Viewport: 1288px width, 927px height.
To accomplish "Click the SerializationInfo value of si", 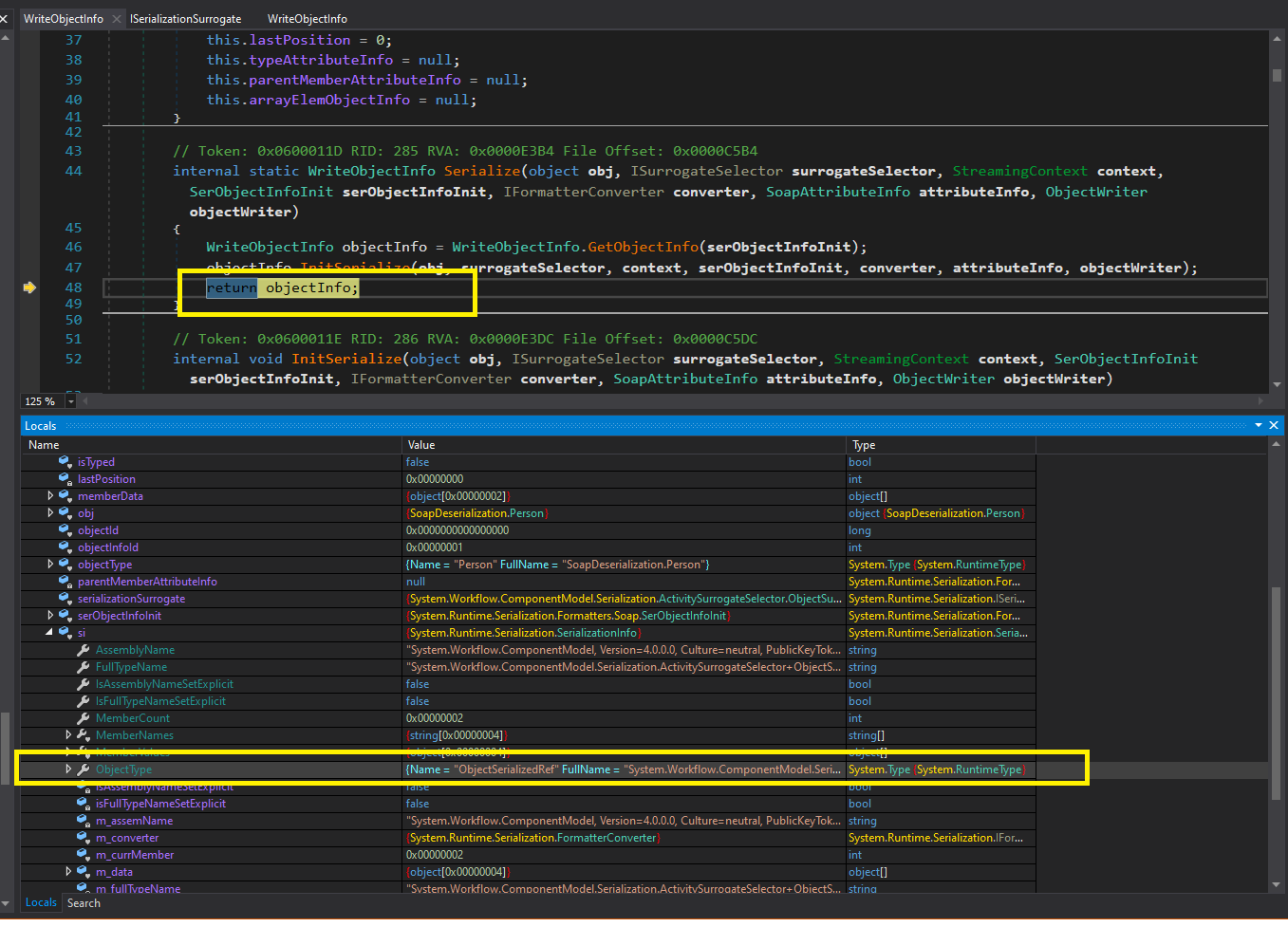I will pos(523,633).
